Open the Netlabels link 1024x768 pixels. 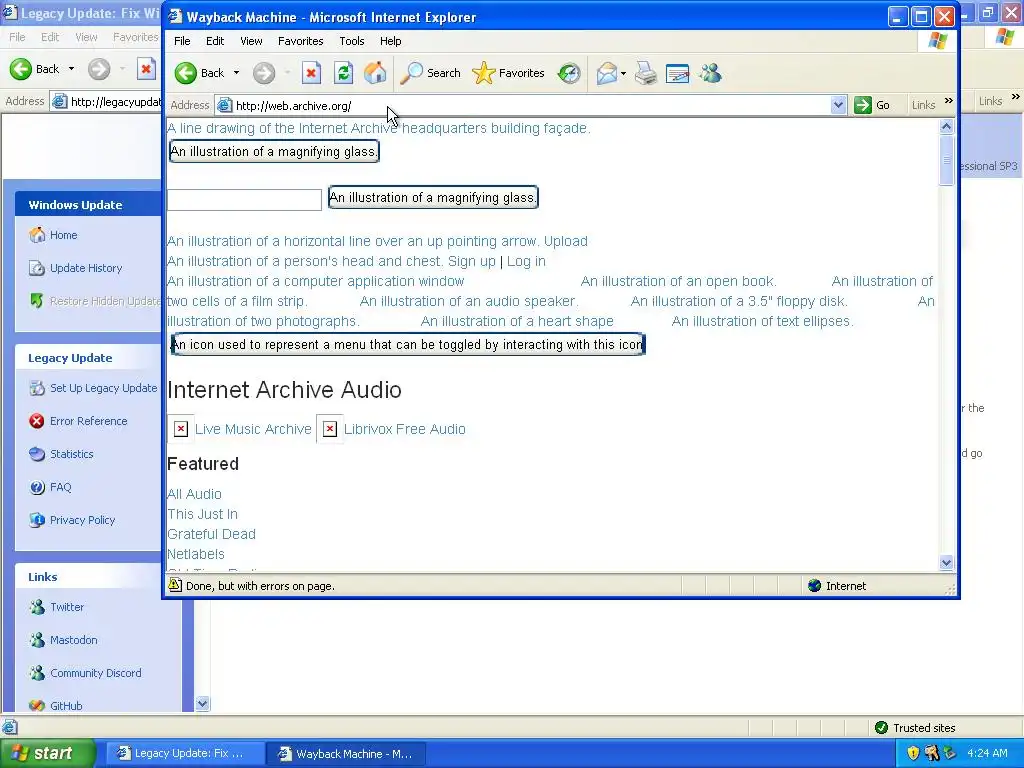point(196,554)
